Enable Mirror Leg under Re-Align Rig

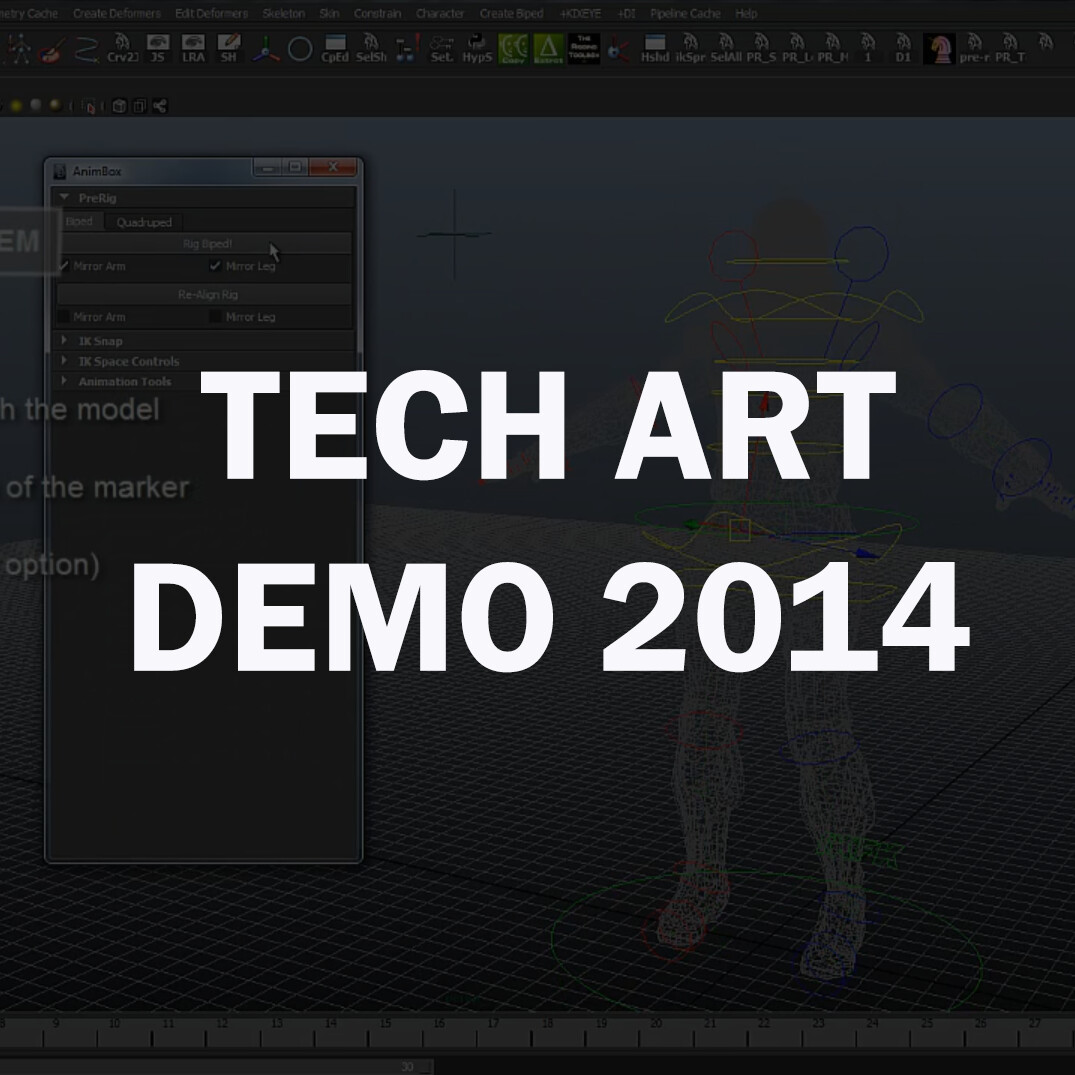(215, 317)
